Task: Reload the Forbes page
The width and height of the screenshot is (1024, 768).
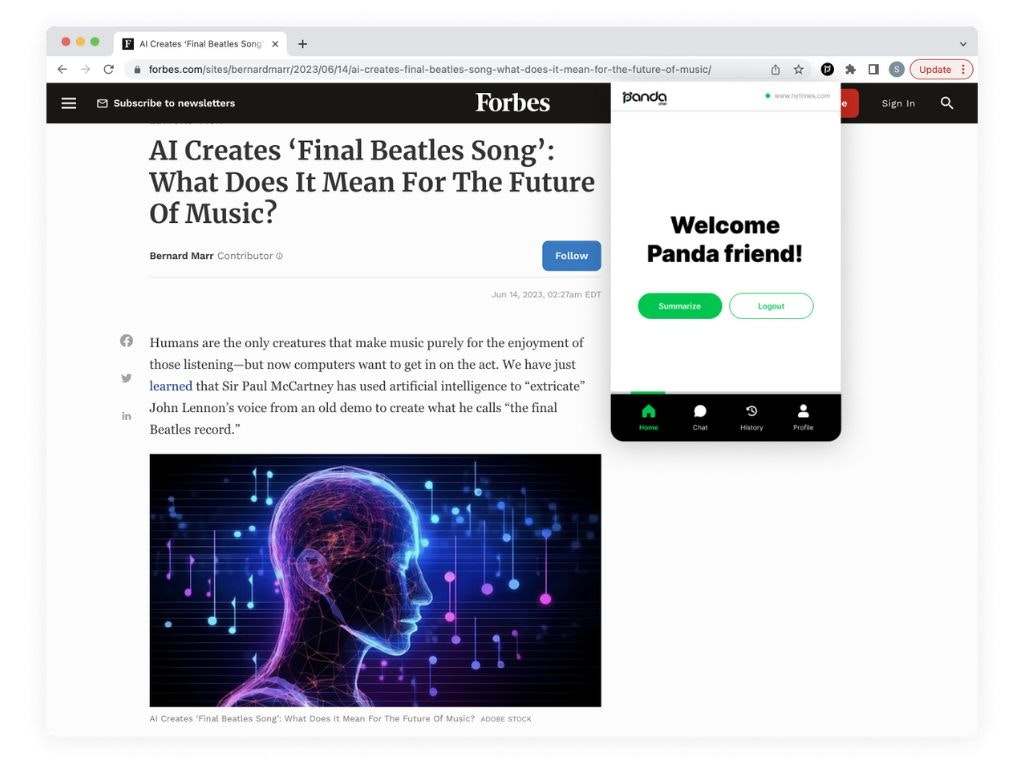Action: pos(108,69)
